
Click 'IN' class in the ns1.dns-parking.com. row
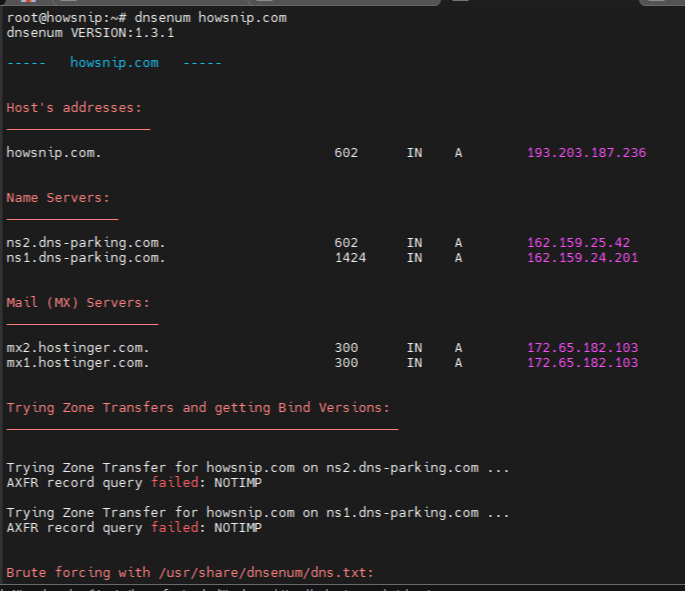click(414, 258)
